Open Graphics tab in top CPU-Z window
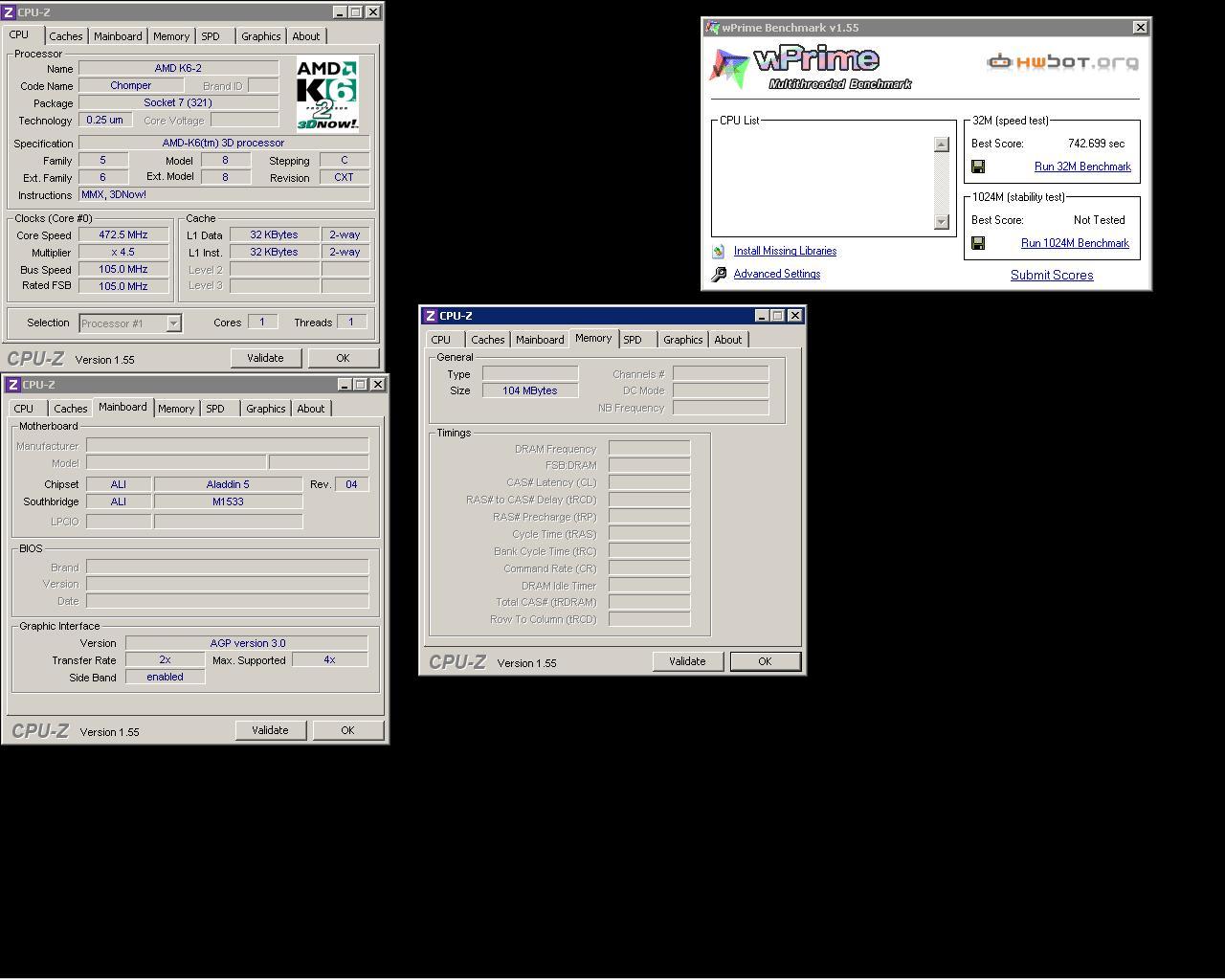Image resolution: width=1225 pixels, height=980 pixels. 261,36
